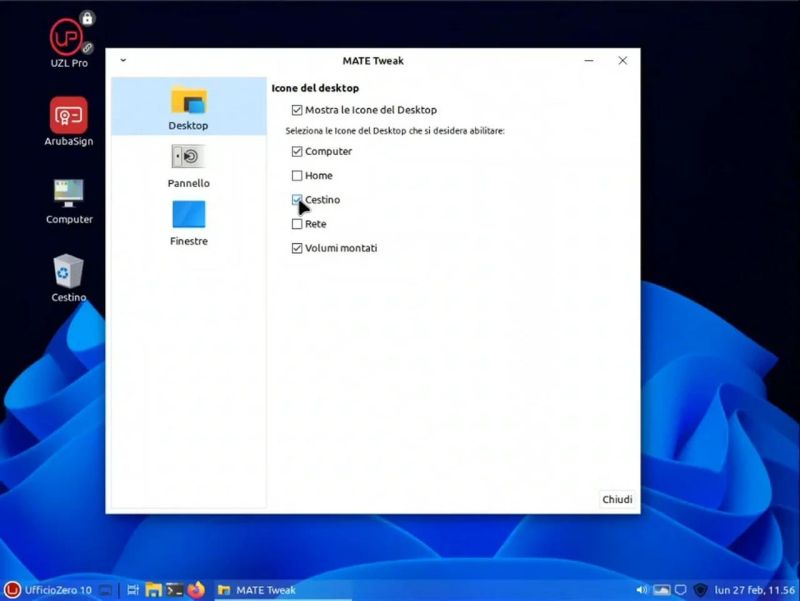Viewport: 800px width, 601px height.
Task: Toggle Mostra le Icone del Desktop
Action: (297, 110)
